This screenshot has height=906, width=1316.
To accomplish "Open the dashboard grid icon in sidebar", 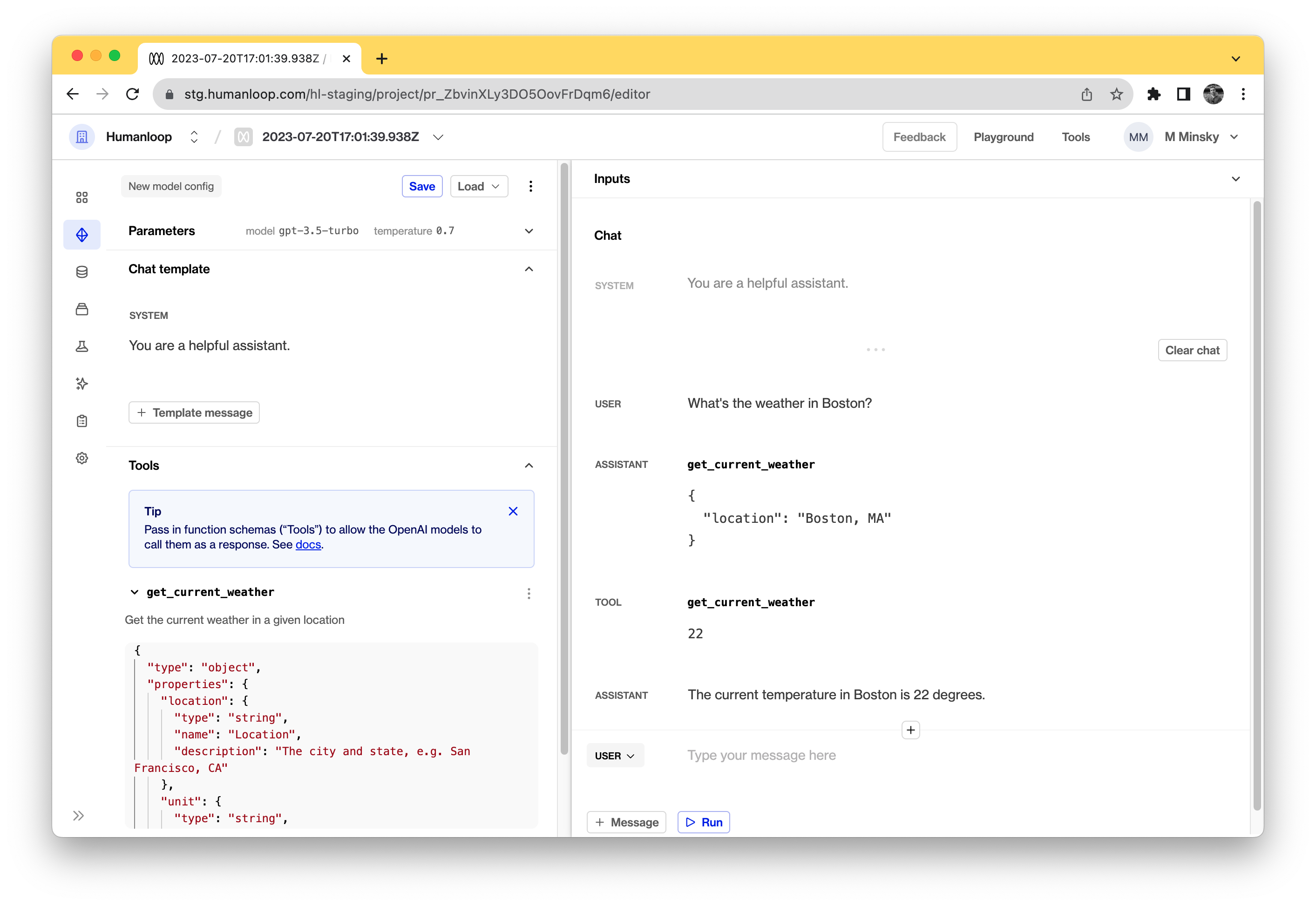I will coord(82,197).
